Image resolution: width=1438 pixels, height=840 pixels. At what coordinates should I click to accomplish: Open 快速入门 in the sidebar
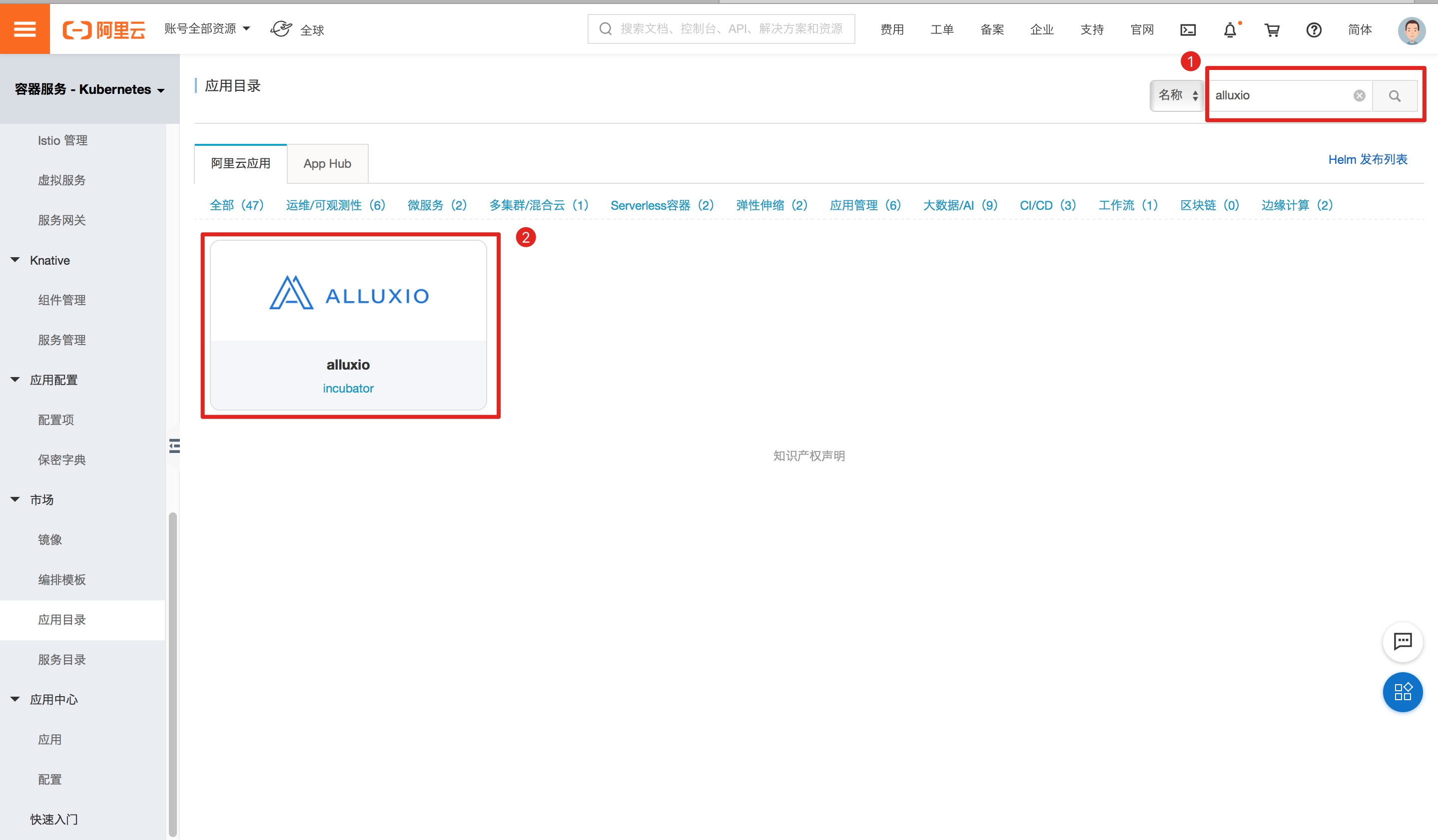click(x=53, y=820)
